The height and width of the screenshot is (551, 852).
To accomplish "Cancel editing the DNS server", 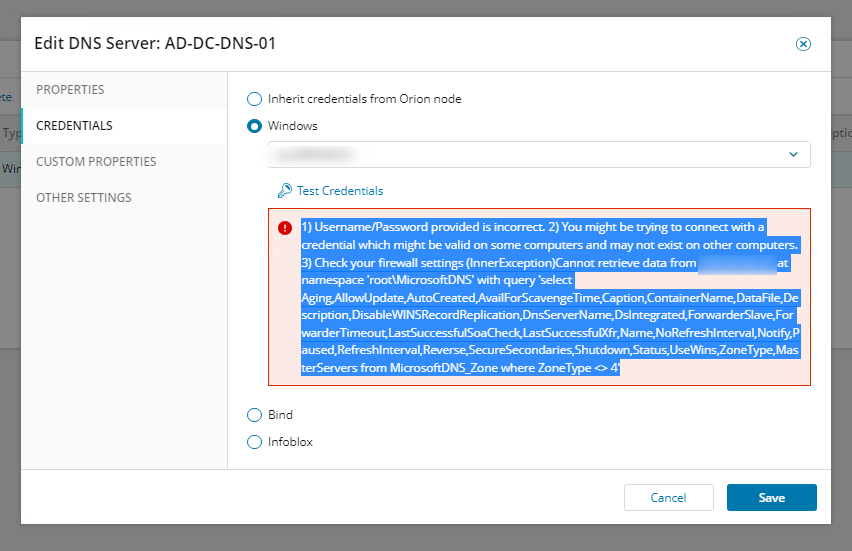I will 668,497.
